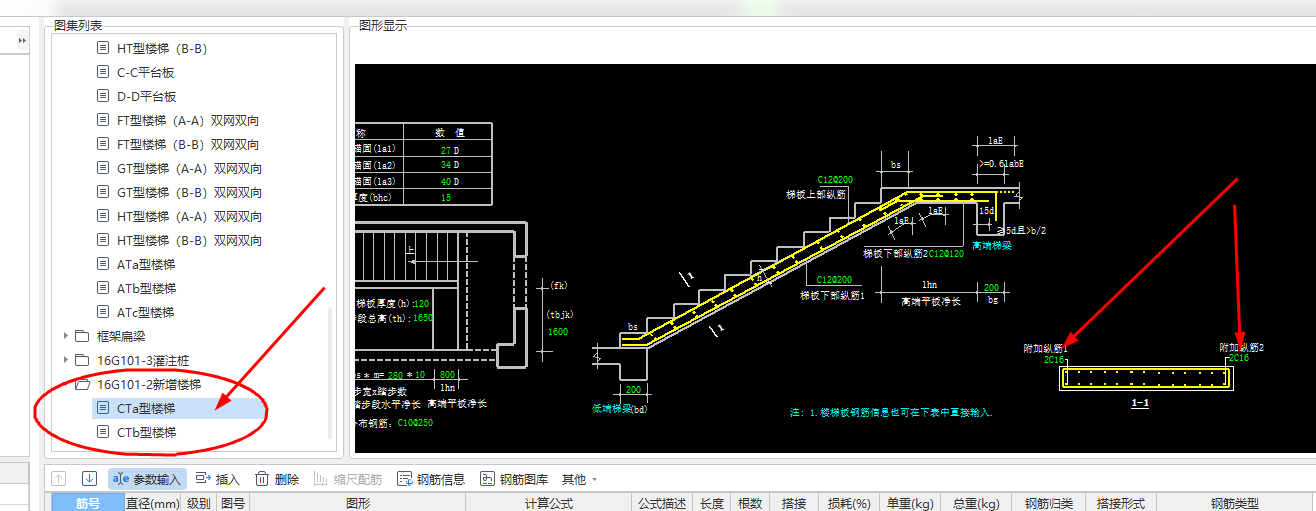Click 图号 column header
The image size is (1316, 511).
(x=233, y=504)
